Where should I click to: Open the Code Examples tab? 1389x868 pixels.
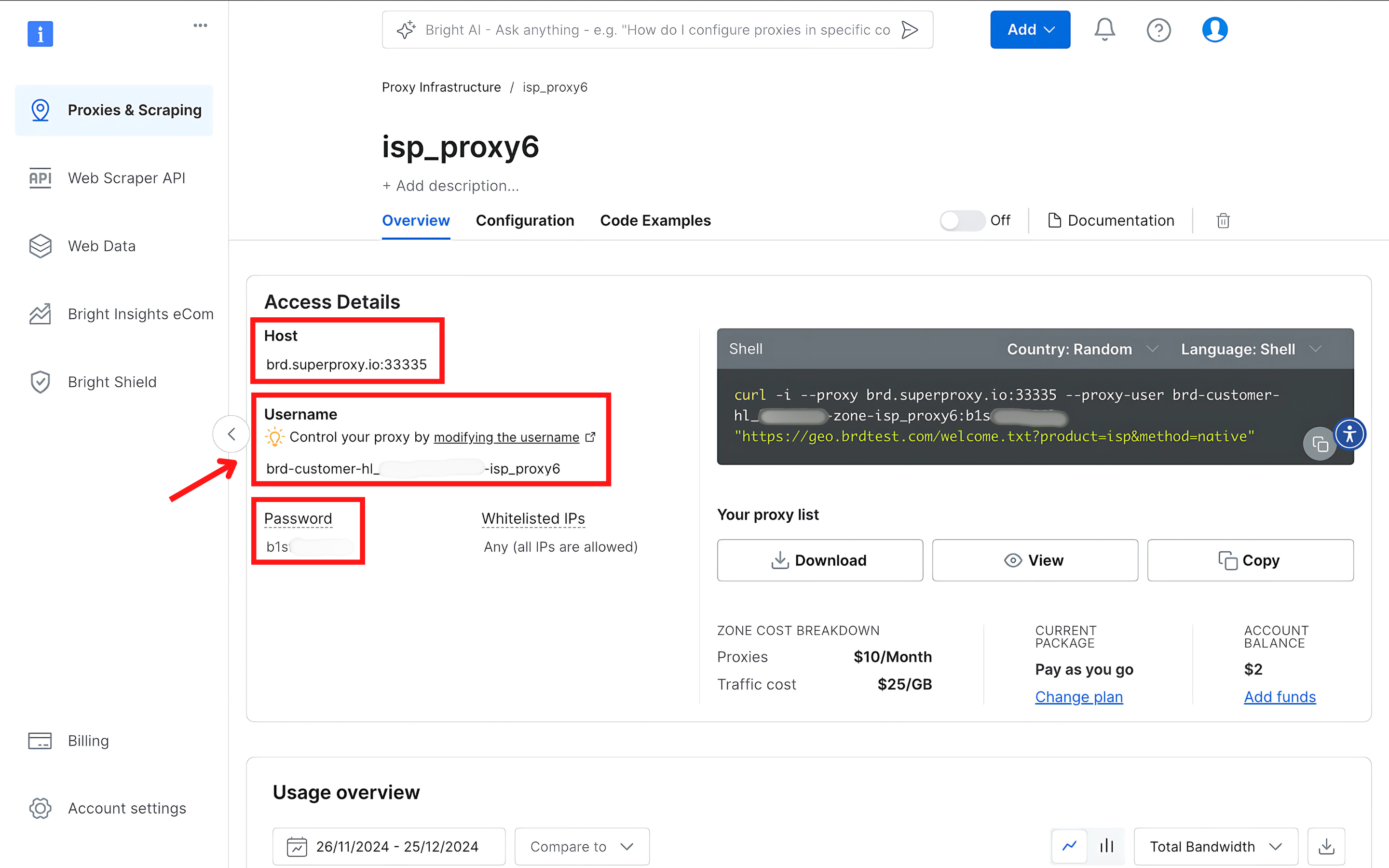(x=655, y=221)
